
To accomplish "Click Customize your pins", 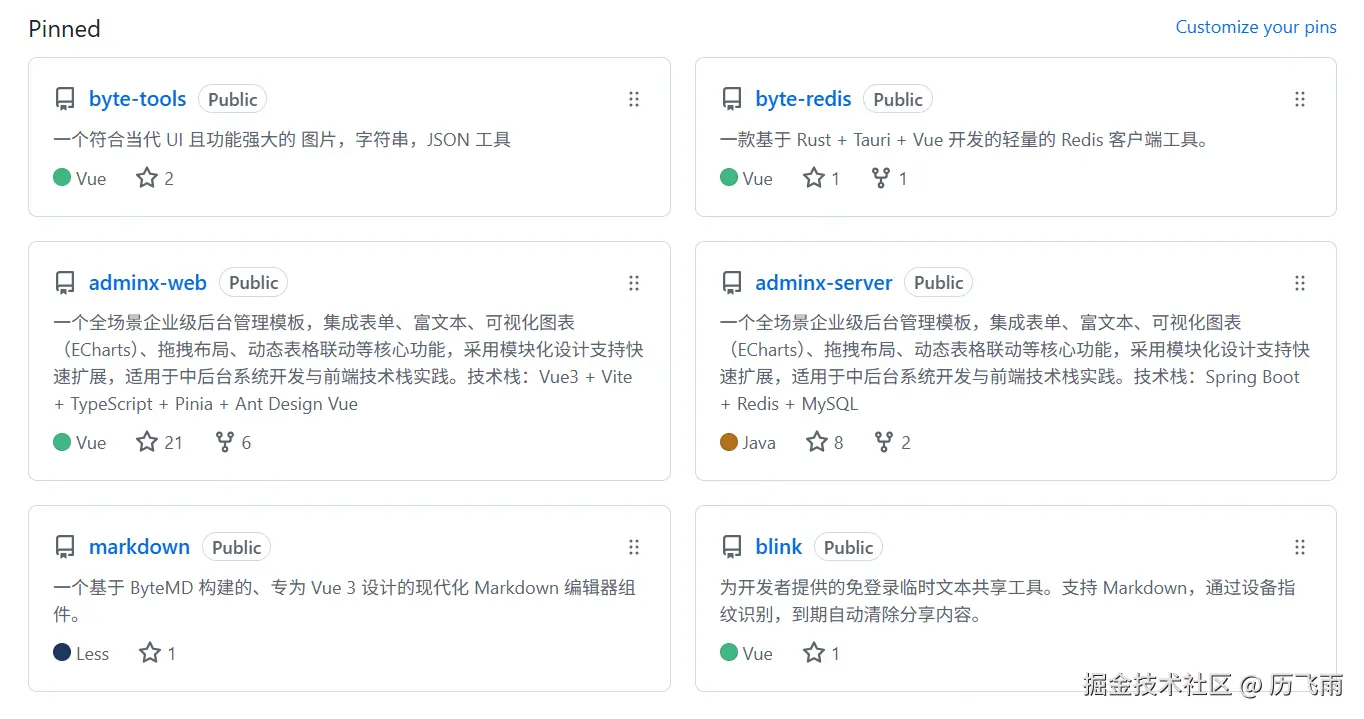I will (1256, 27).
